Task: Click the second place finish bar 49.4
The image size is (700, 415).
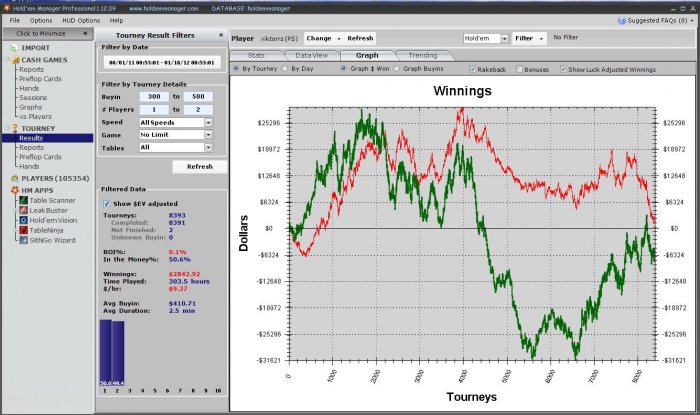Action: (118, 353)
